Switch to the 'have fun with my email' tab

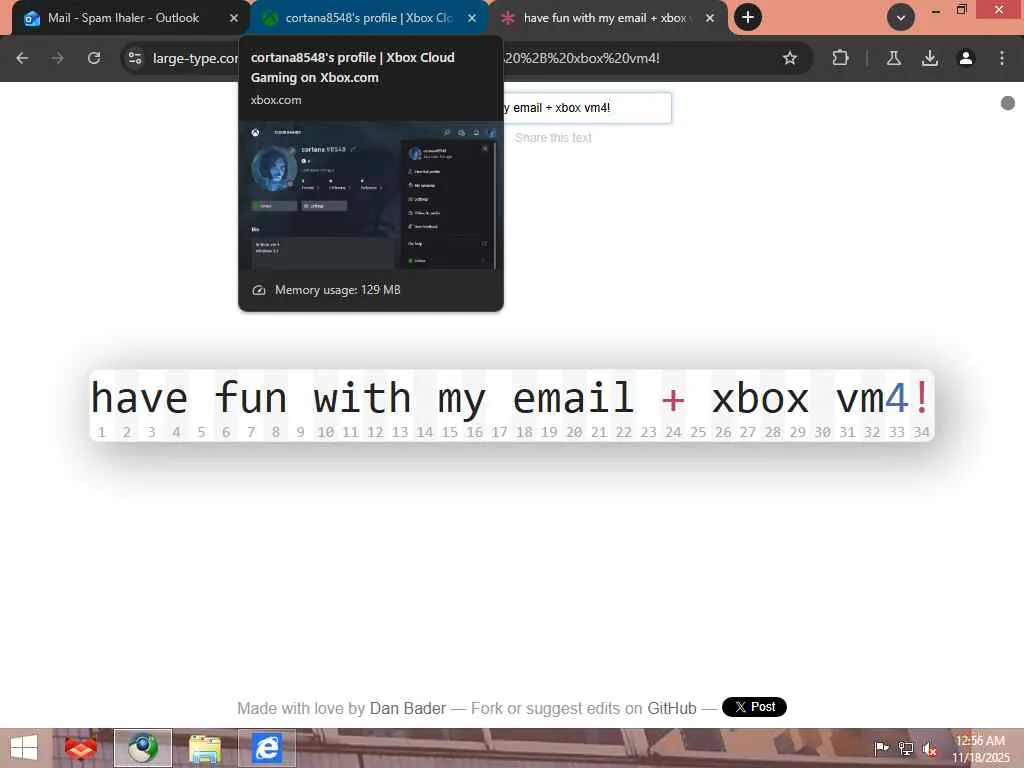click(607, 18)
